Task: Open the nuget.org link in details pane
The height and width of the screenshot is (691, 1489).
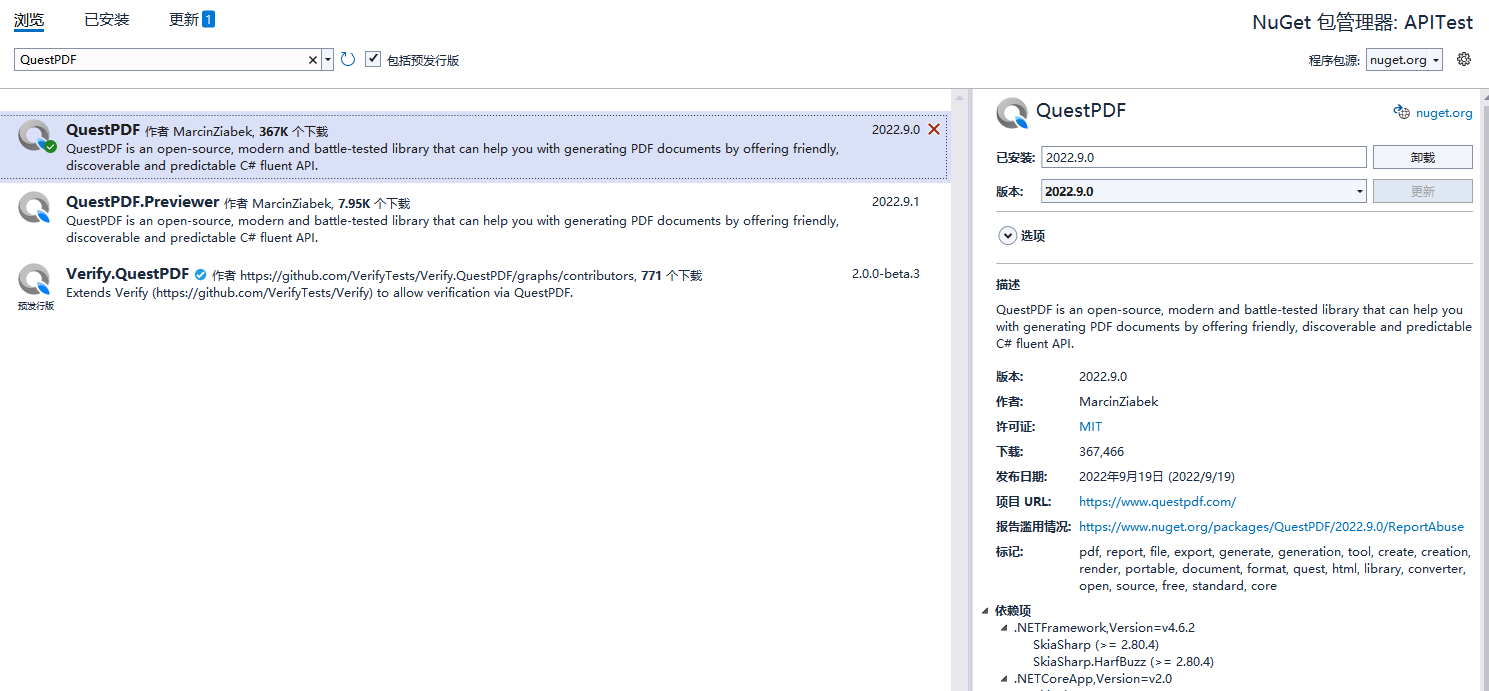Action: point(1444,113)
